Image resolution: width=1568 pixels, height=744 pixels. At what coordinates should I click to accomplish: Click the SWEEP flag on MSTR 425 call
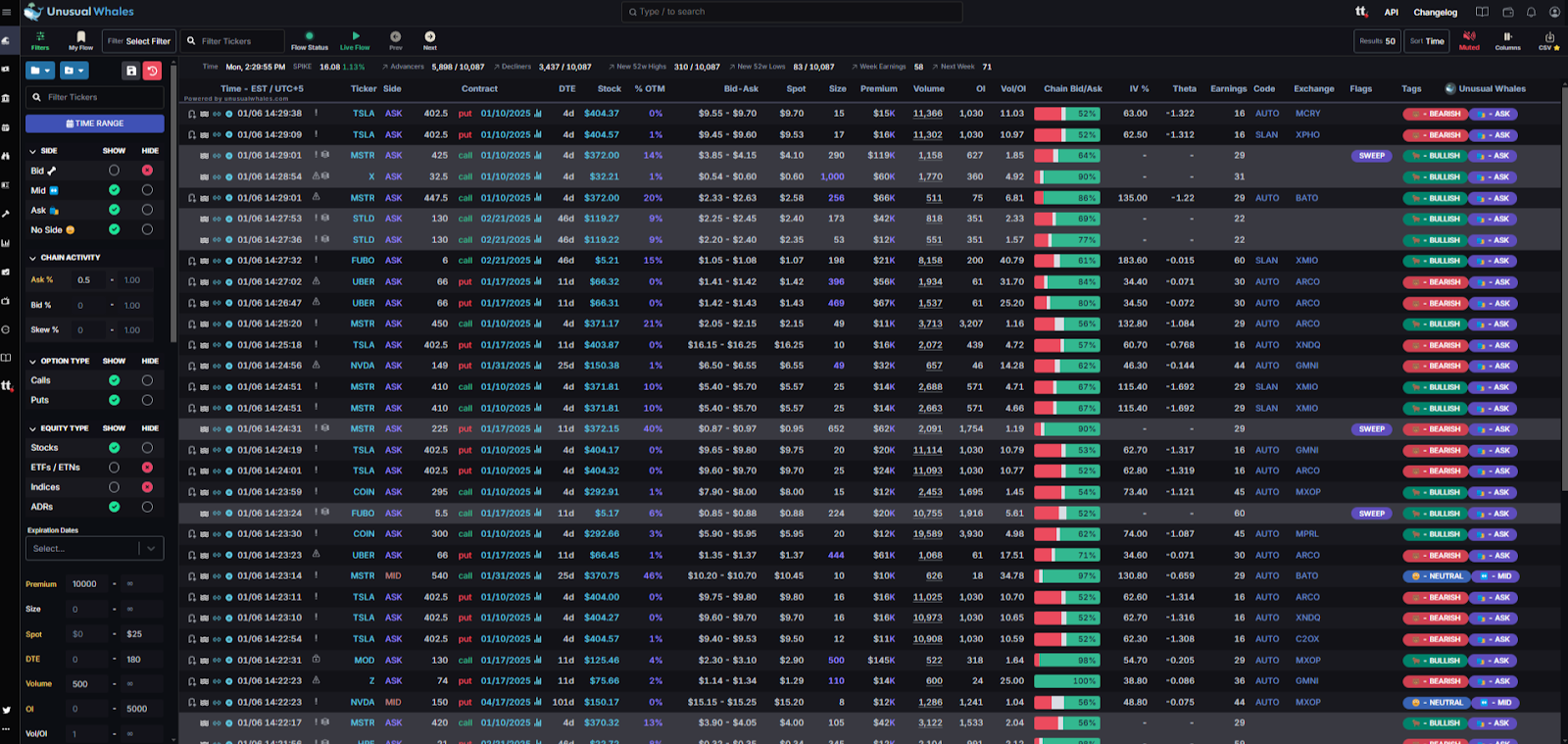tap(1372, 156)
